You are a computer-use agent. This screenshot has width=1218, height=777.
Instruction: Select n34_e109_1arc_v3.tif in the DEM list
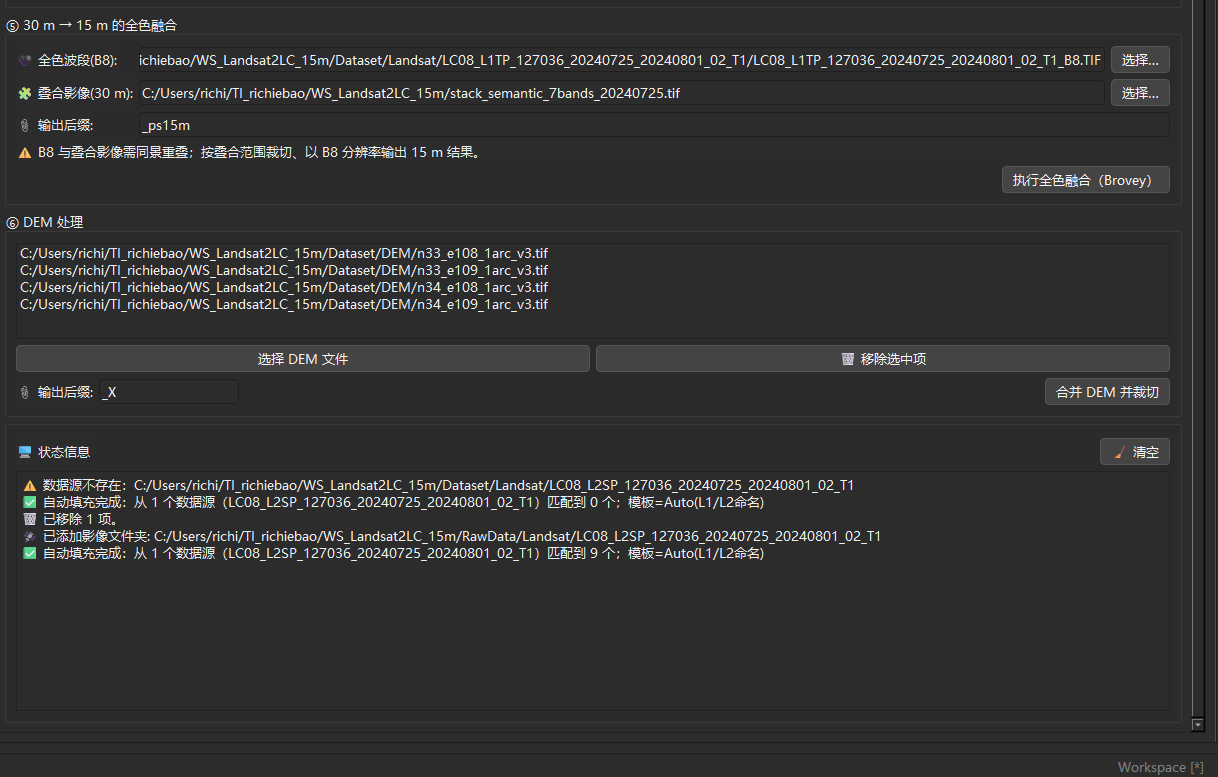tap(284, 304)
